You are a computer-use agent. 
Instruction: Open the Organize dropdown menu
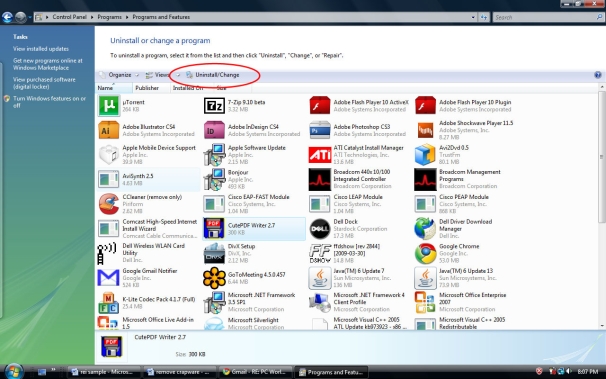pos(119,75)
